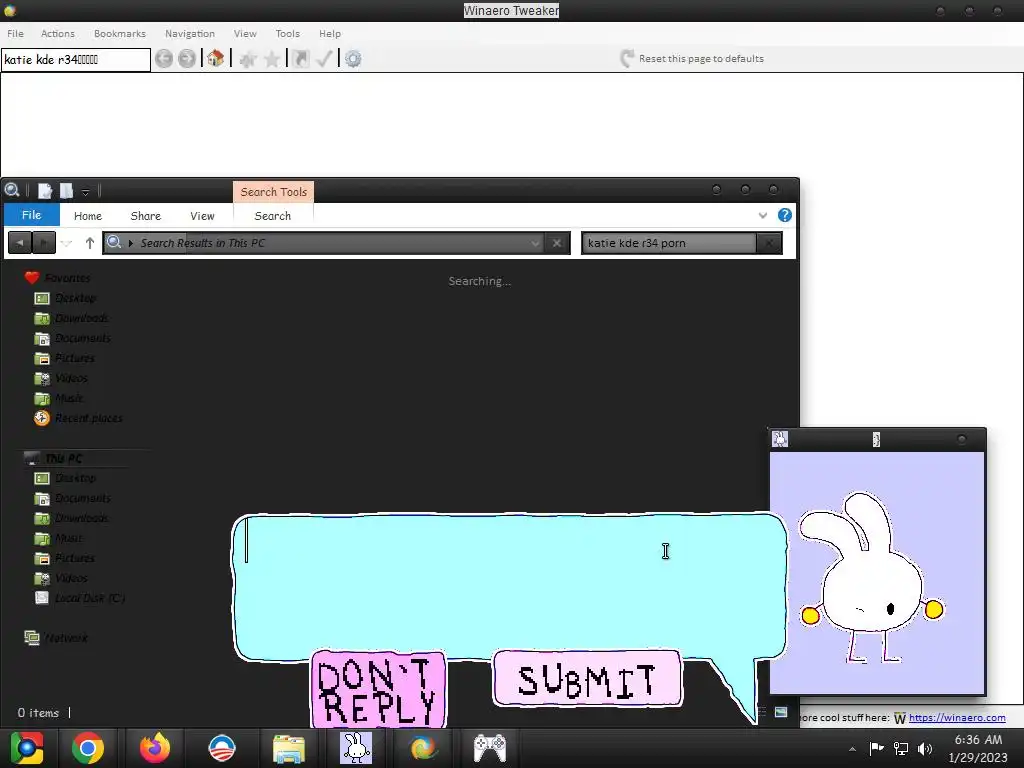The image size is (1024, 768).
Task: Click Explorer forward arrow button
Action: 44,243
